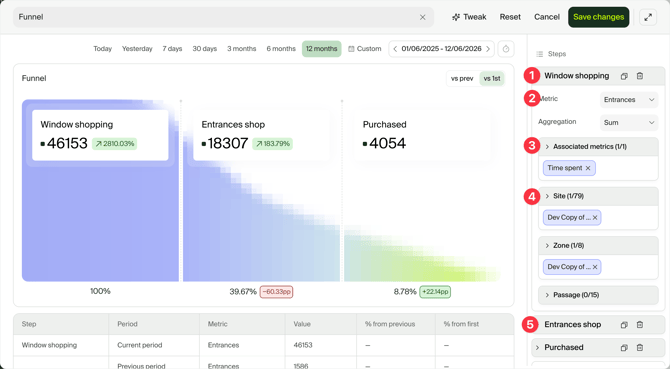Screen dimensions: 670x369
Task: Select the 12 months range
Action: point(321,49)
